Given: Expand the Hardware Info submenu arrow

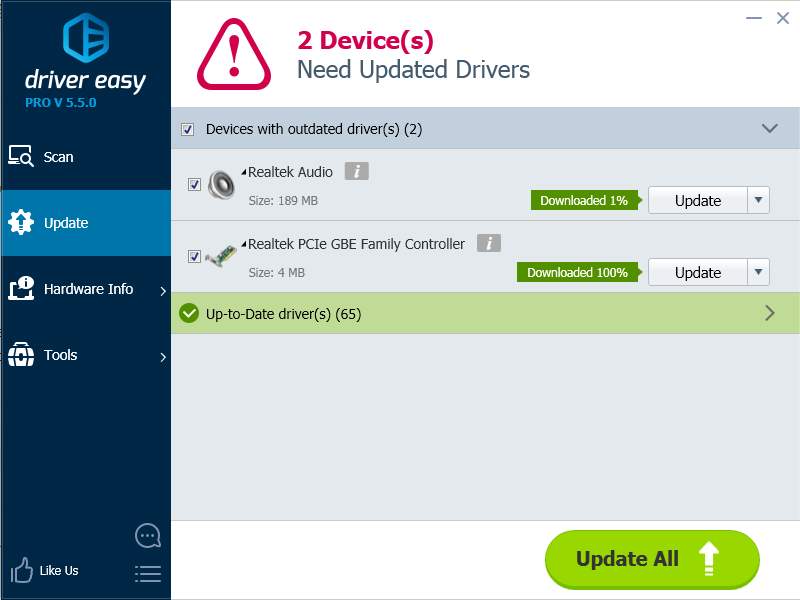Looking at the screenshot, I should pos(163,291).
